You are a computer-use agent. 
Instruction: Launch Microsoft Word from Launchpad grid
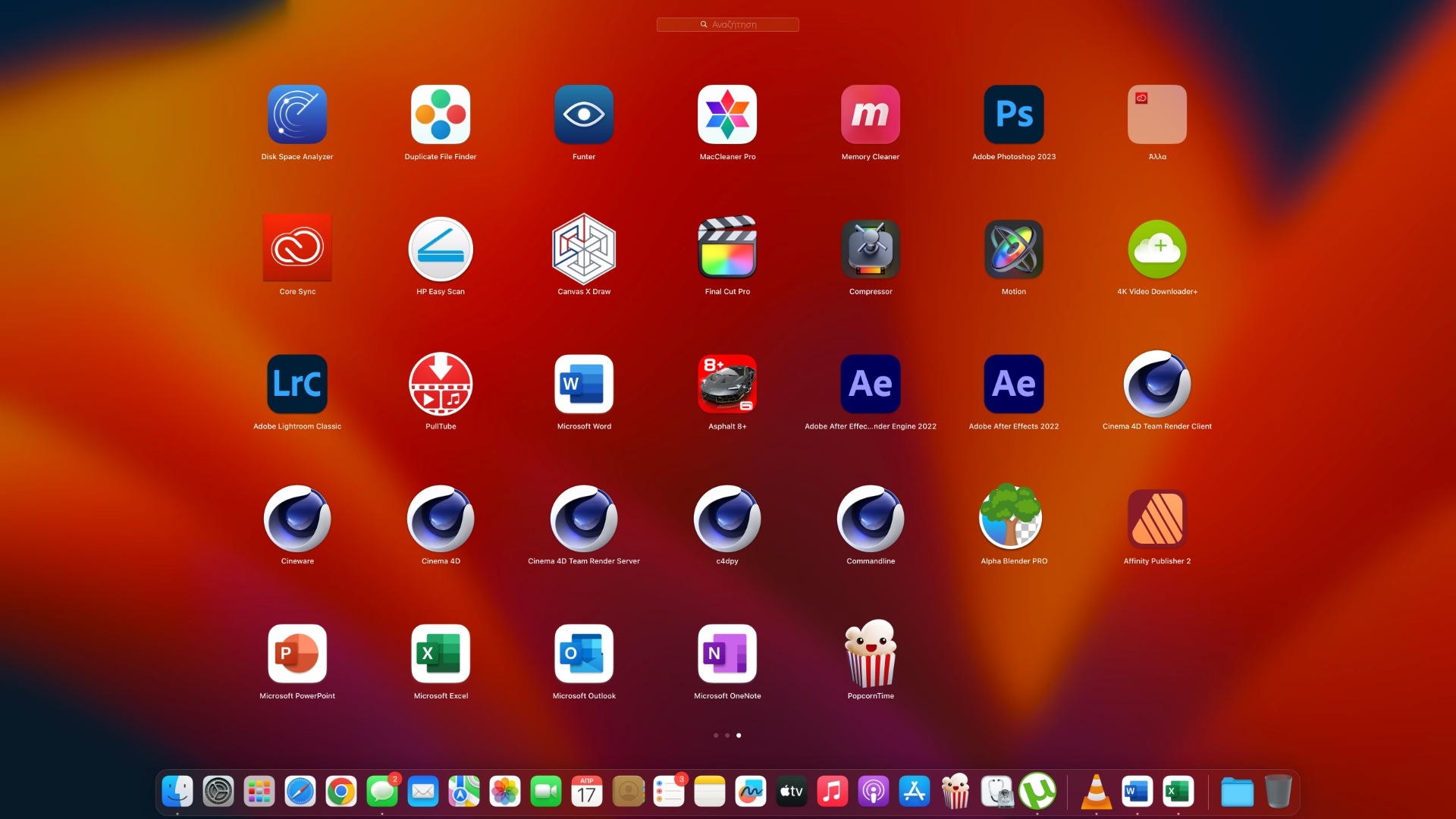[584, 384]
